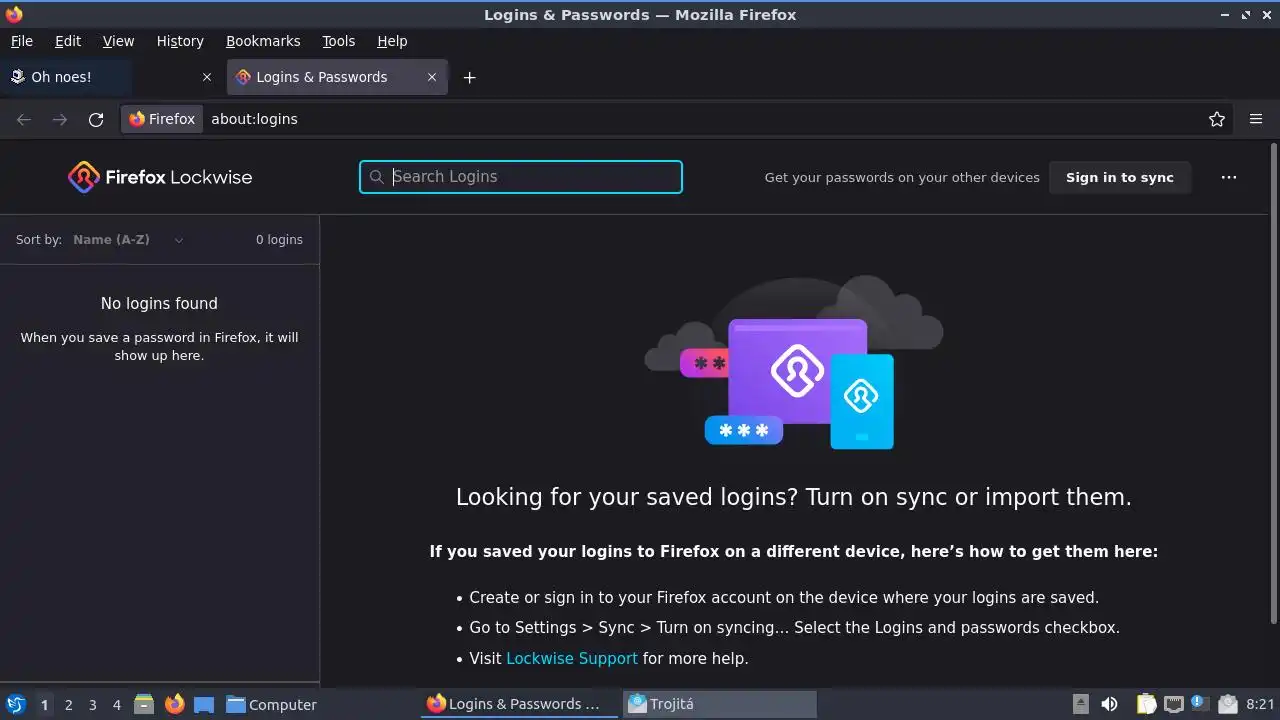This screenshot has width=1280, height=720.
Task: Close the Logins & Passwords tab
Action: 432,77
